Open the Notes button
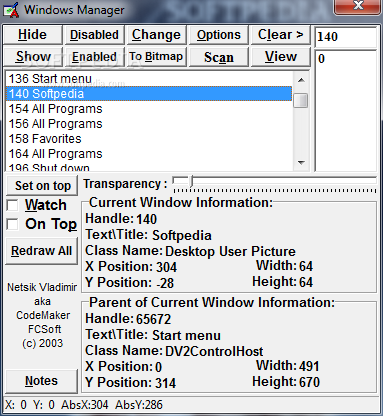Image resolution: width=383 pixels, height=416 pixels. coord(42,381)
